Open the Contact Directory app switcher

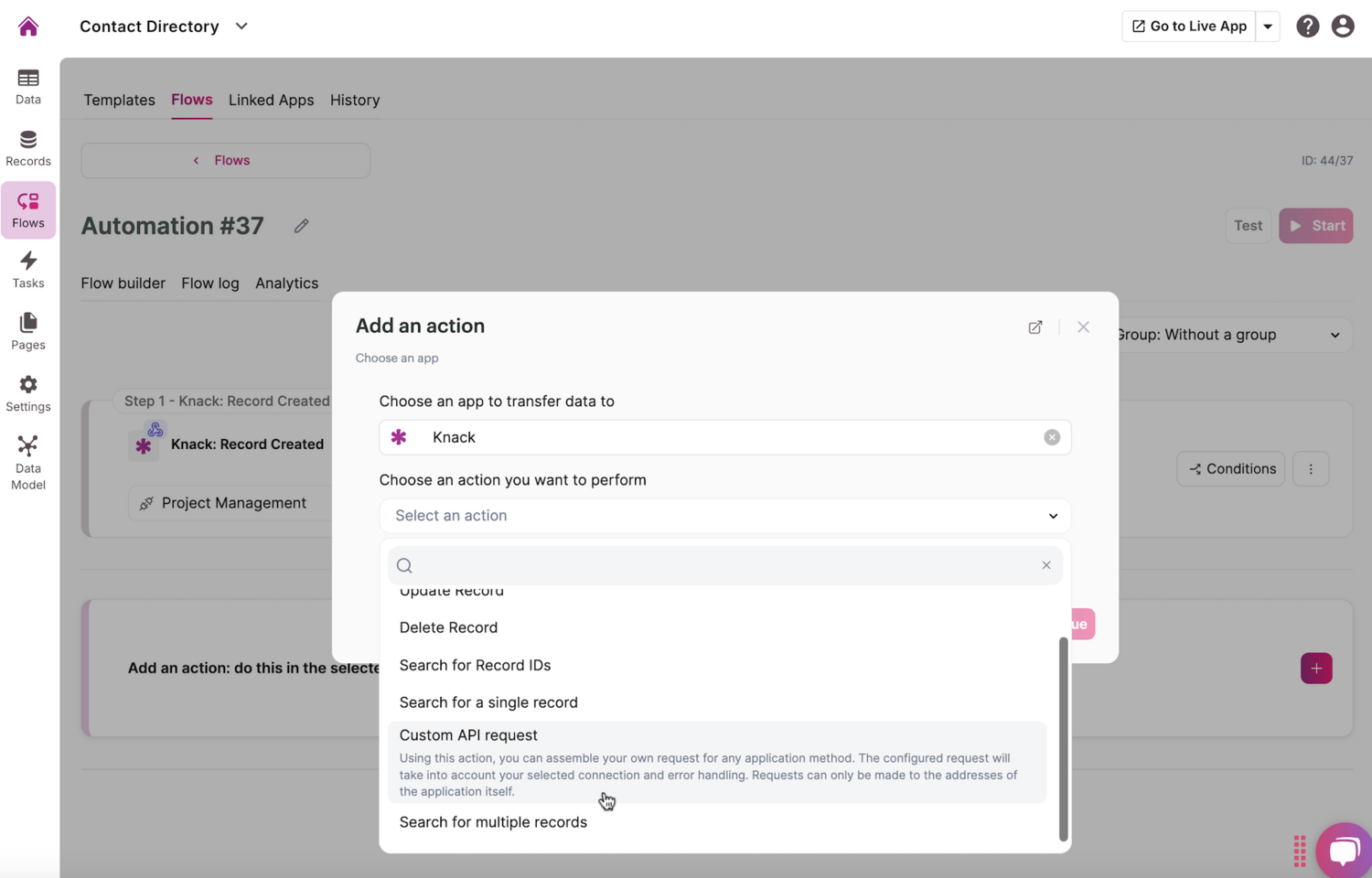[x=241, y=26]
